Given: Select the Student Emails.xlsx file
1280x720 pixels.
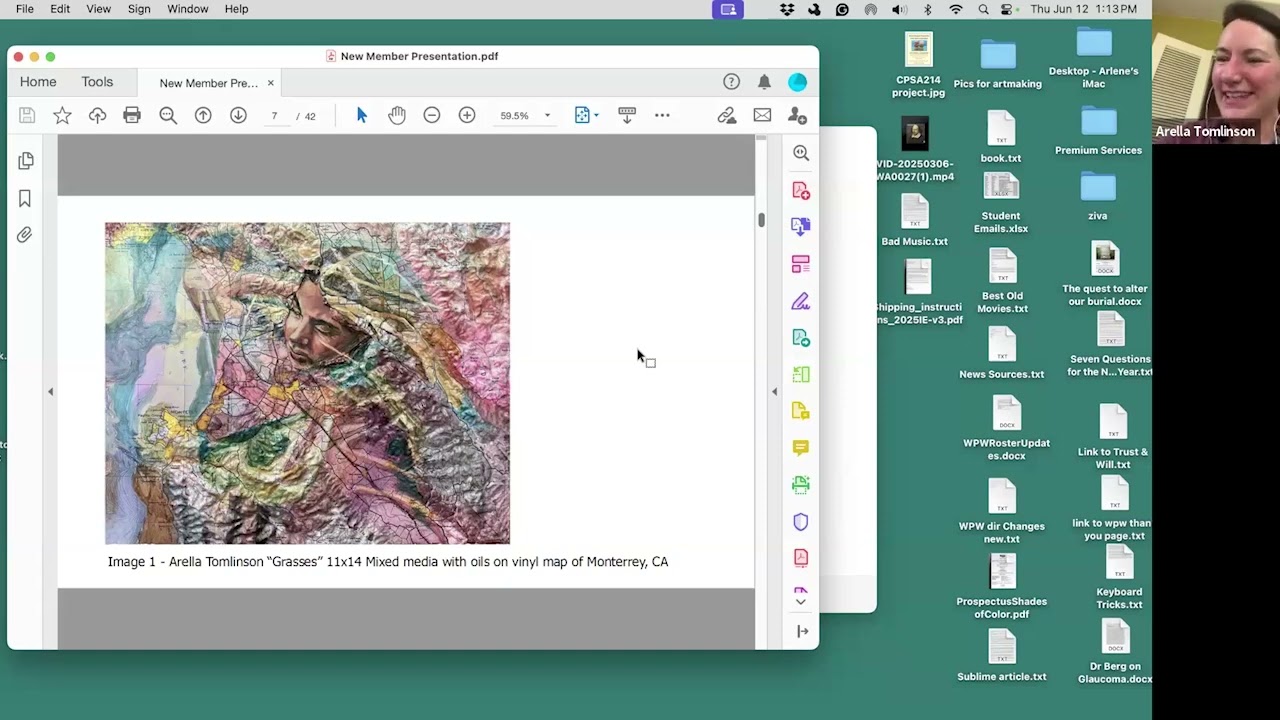Looking at the screenshot, I should coord(1001,203).
